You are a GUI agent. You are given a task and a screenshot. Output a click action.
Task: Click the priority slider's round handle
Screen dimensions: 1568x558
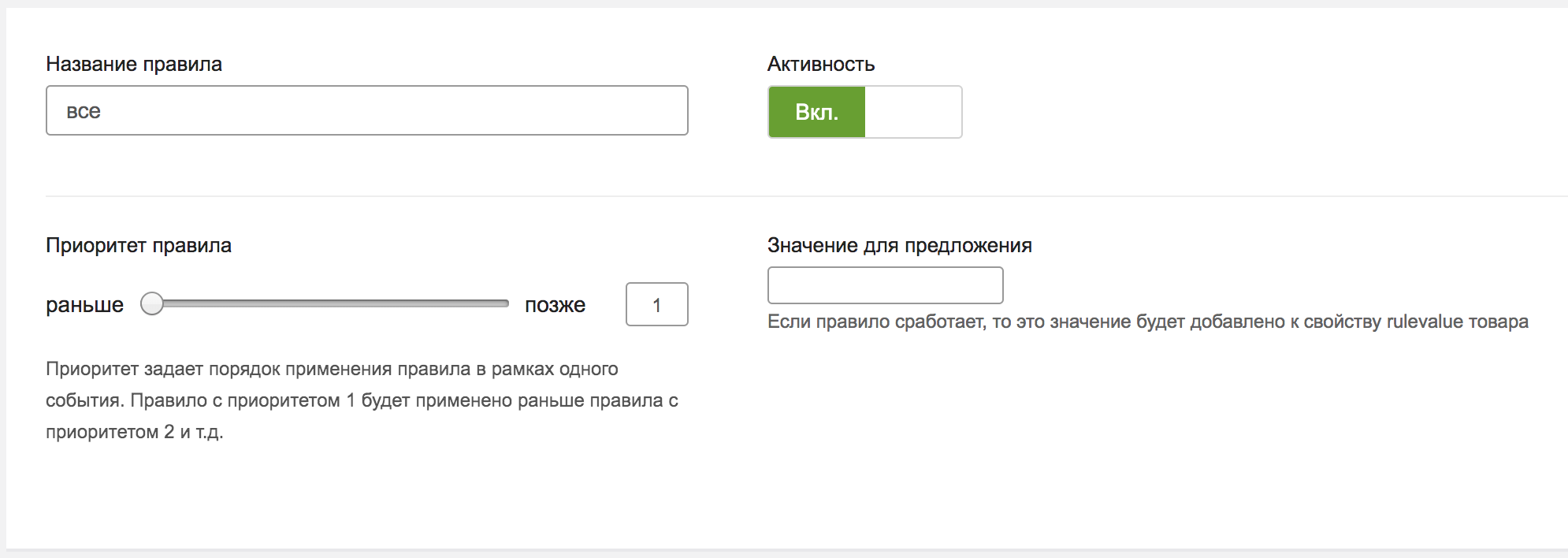coord(152,303)
